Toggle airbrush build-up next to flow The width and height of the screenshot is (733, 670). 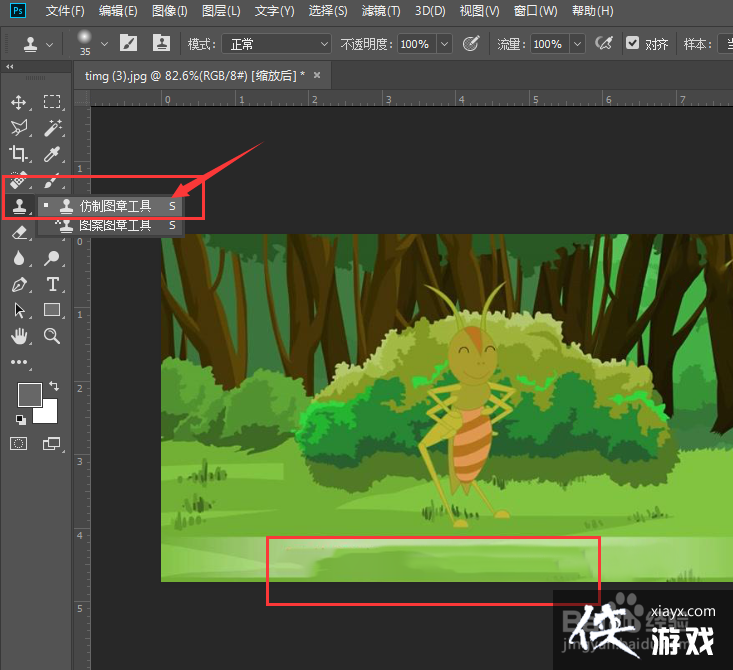[x=603, y=44]
